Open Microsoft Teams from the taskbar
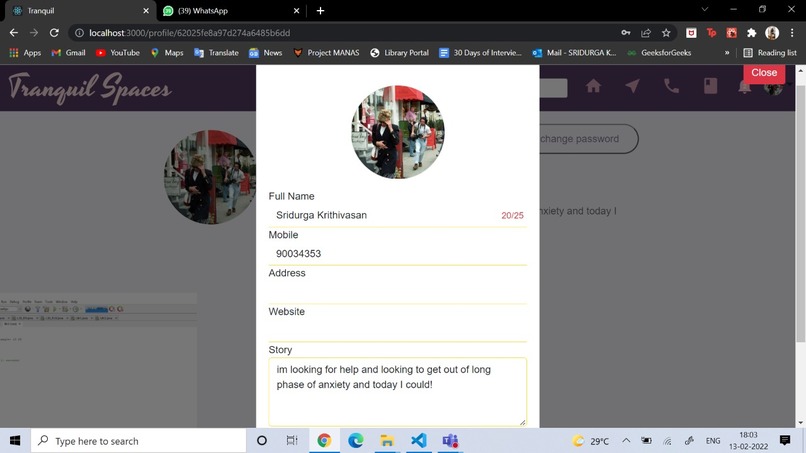 coord(450,441)
